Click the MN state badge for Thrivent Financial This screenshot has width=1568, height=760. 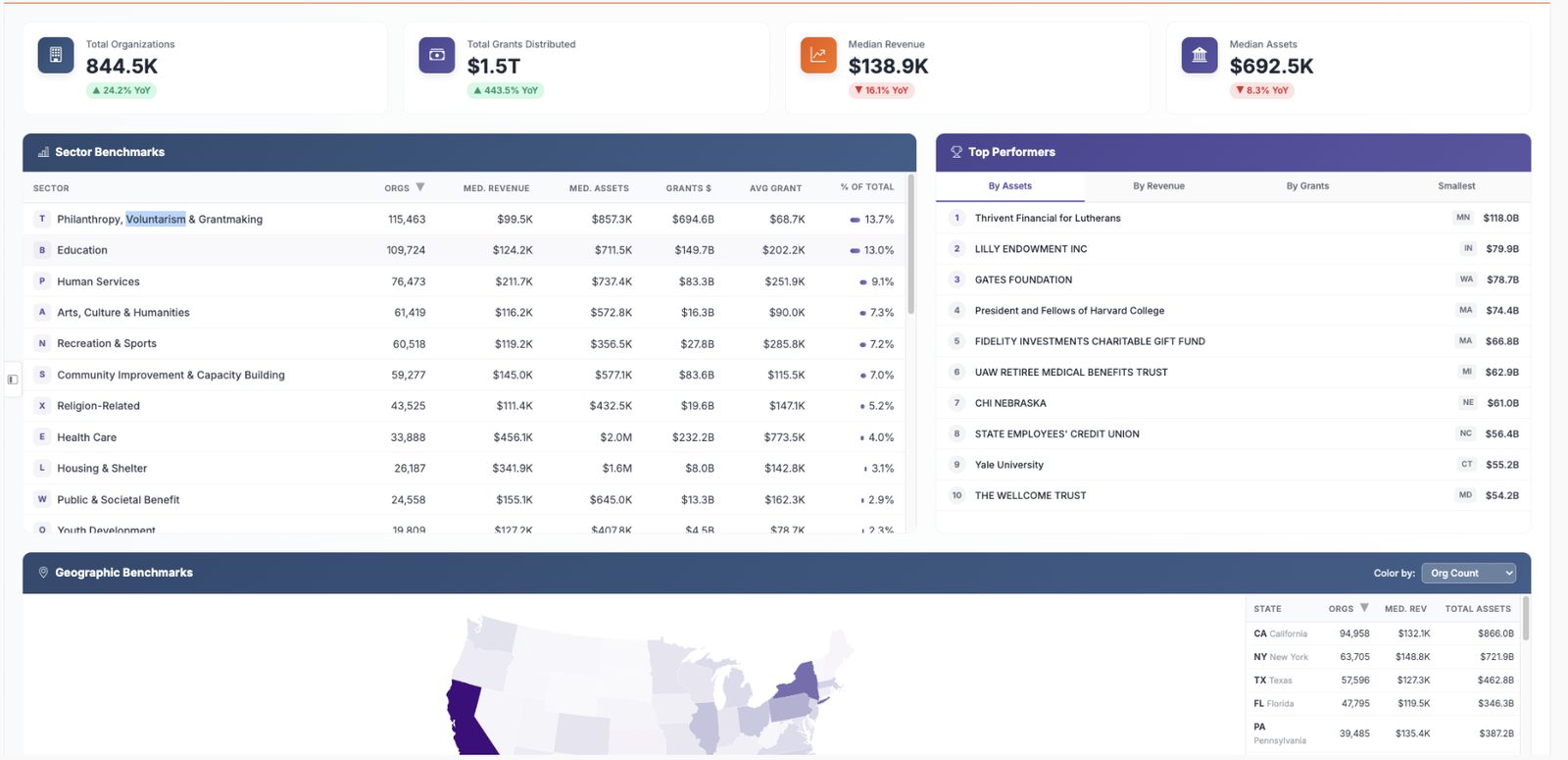tap(1463, 218)
